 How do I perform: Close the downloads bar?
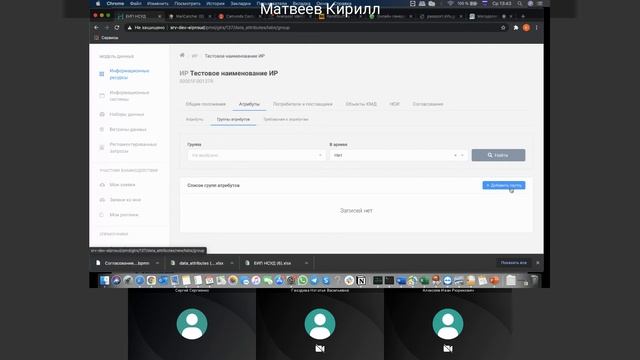(538, 263)
